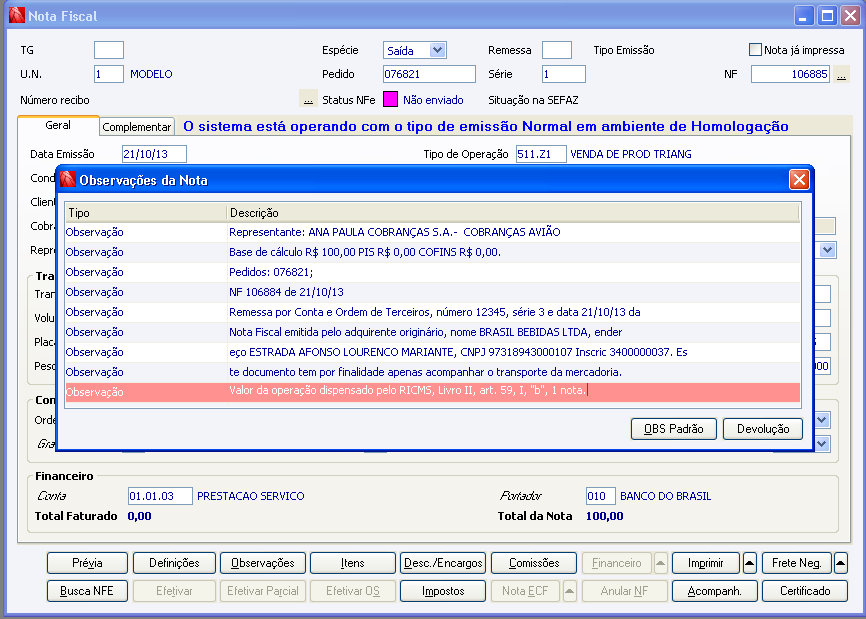Click the Observações button
Image resolution: width=866 pixels, height=619 pixels.
click(x=263, y=563)
